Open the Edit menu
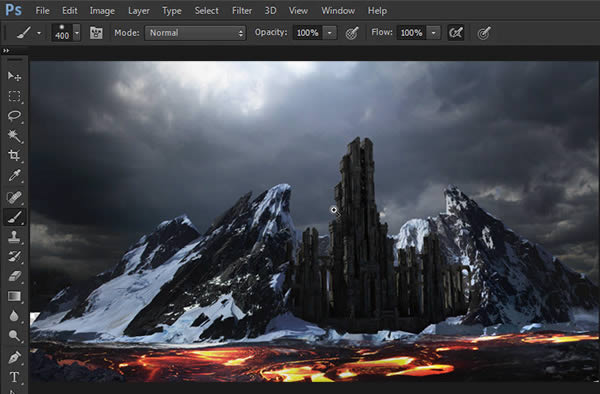 pos(70,11)
